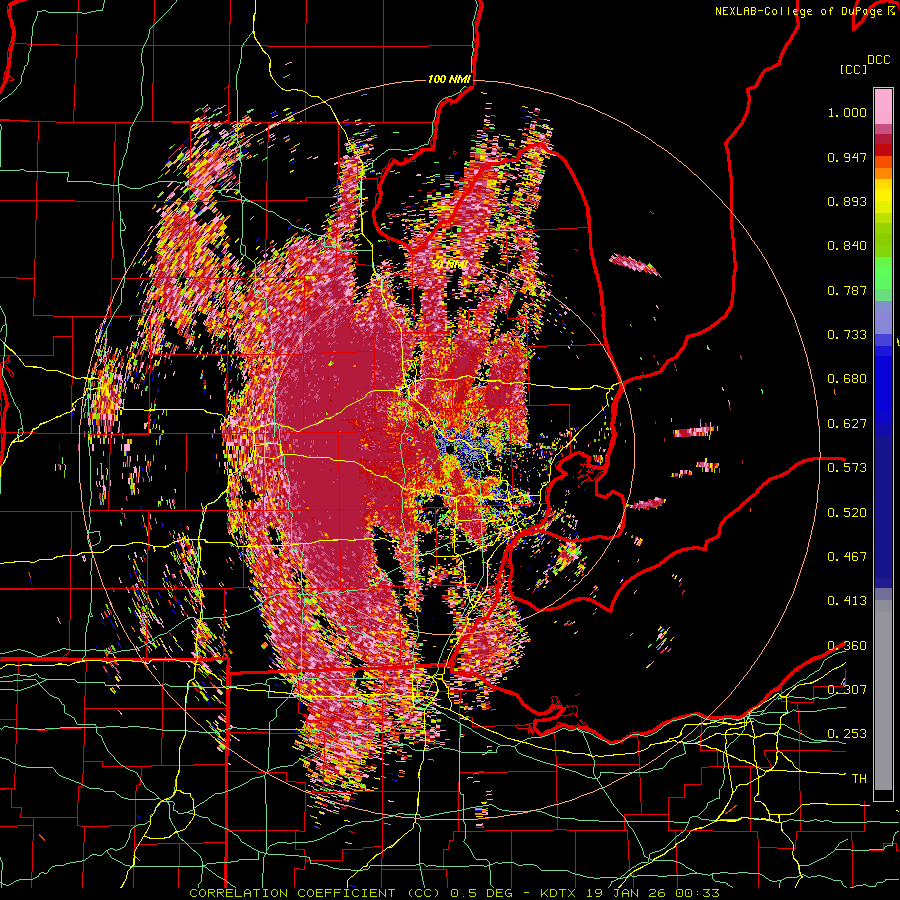Select the 0.520 scale value
900x900 pixels.
coord(847,512)
